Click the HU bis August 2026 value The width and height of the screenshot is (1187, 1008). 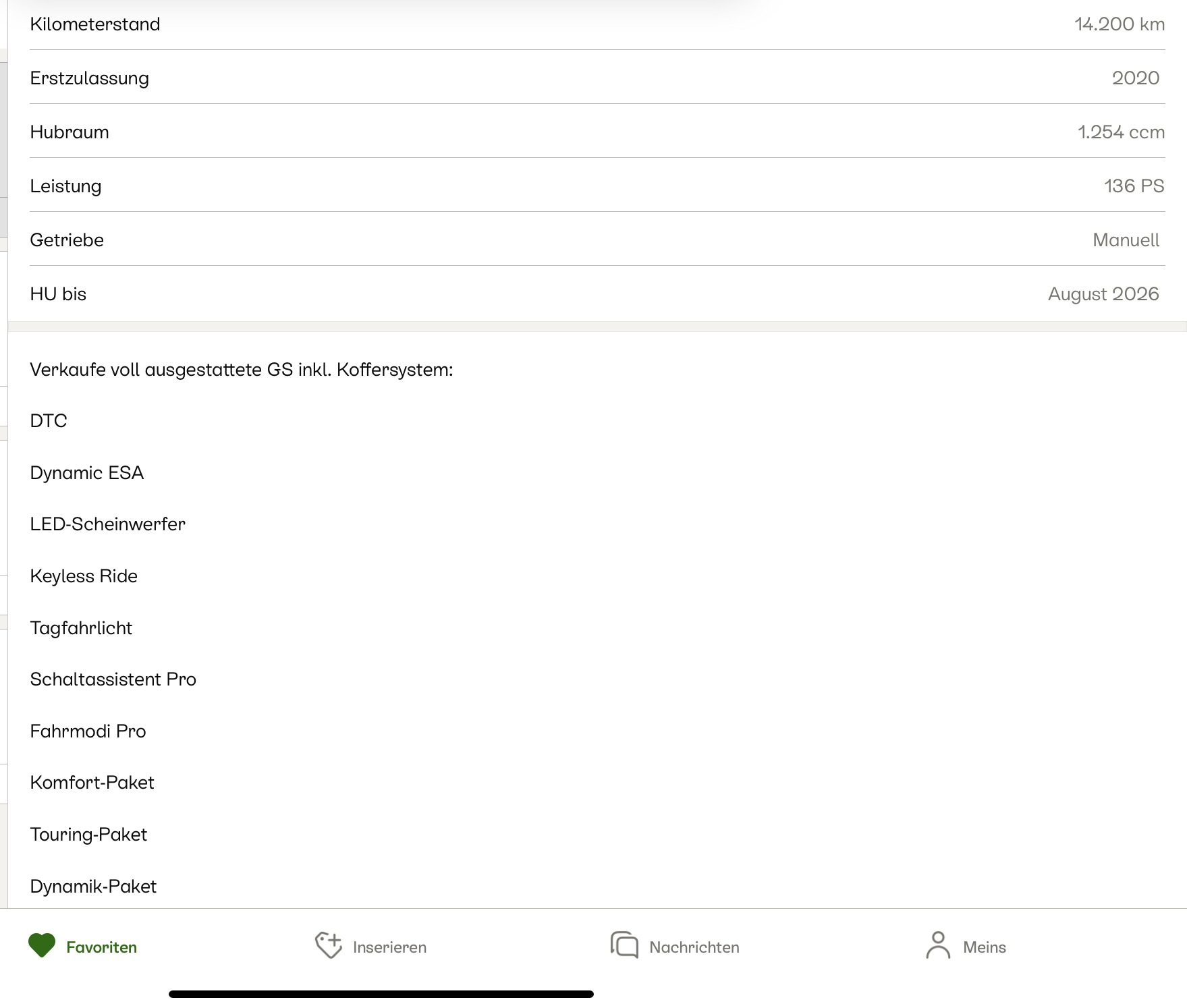[x=1103, y=293]
